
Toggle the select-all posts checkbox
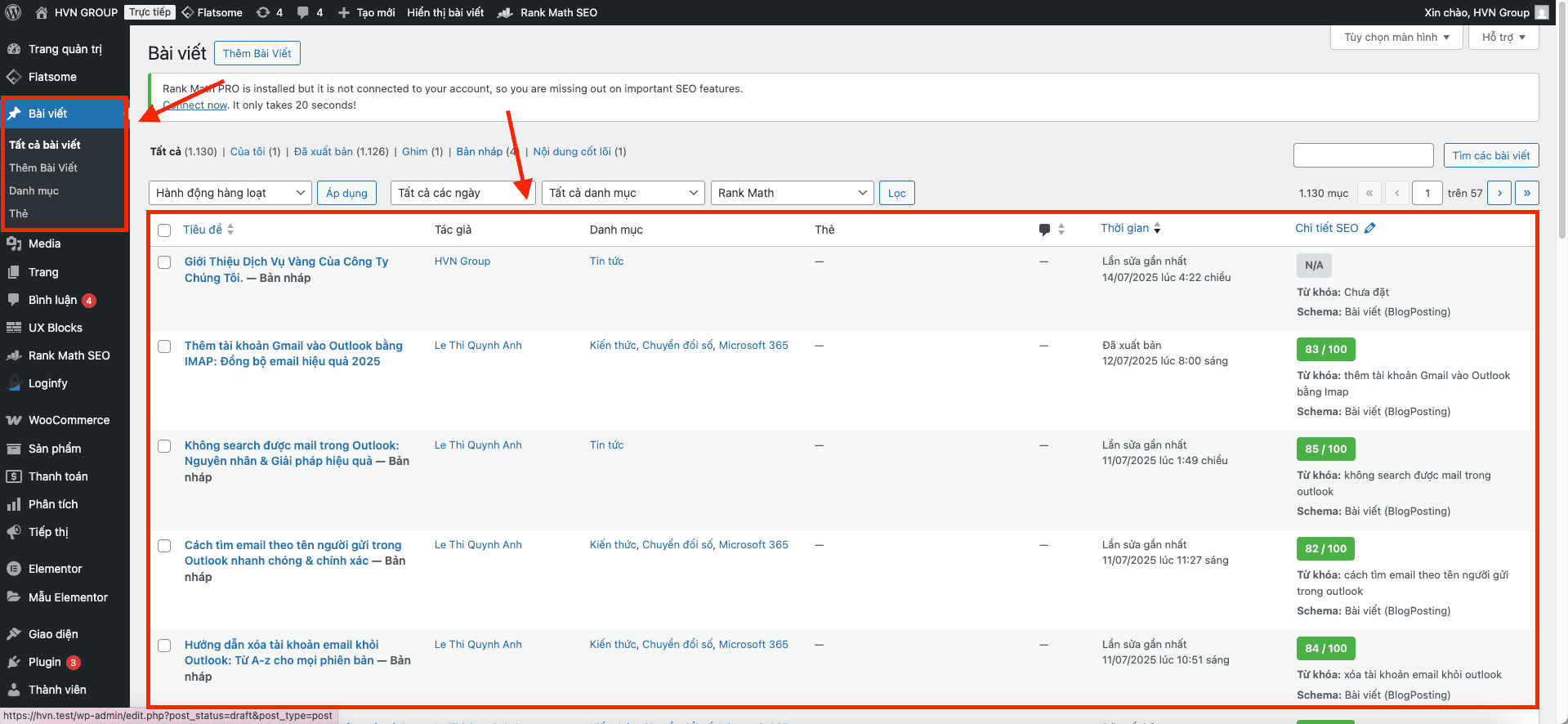(x=164, y=230)
